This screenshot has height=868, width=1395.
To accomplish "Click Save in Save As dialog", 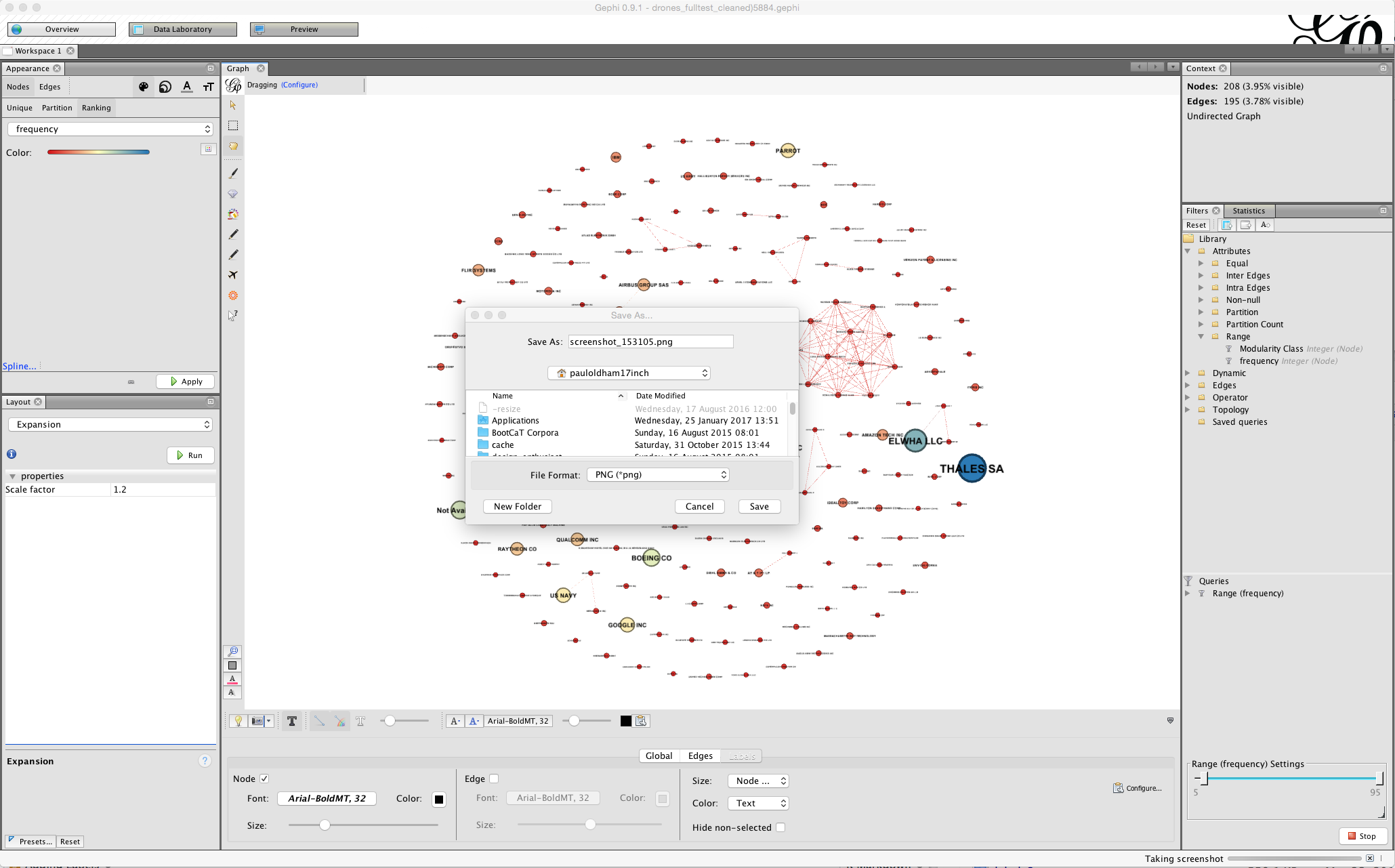I will (x=759, y=506).
